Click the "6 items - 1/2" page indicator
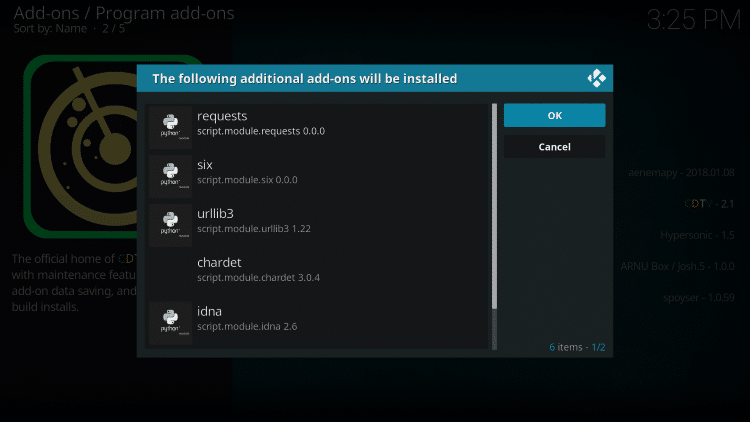 577,347
